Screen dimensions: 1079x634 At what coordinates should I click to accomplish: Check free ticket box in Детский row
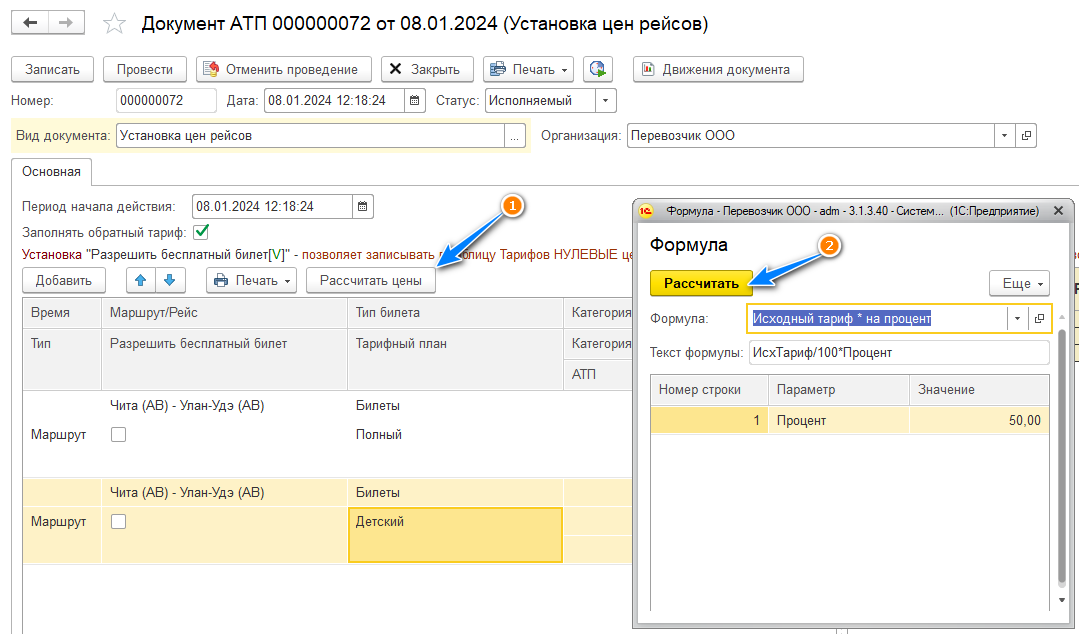coord(119,521)
